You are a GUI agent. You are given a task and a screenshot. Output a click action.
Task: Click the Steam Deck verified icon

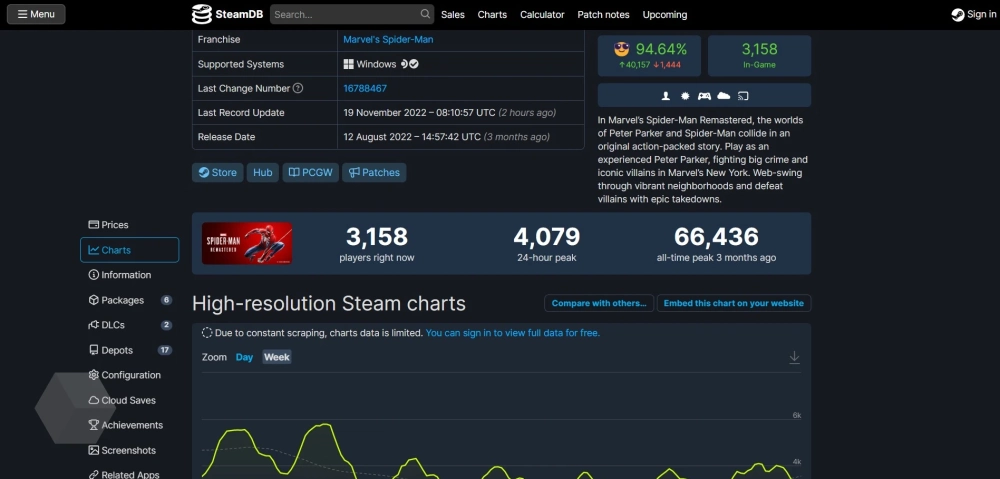click(409, 64)
